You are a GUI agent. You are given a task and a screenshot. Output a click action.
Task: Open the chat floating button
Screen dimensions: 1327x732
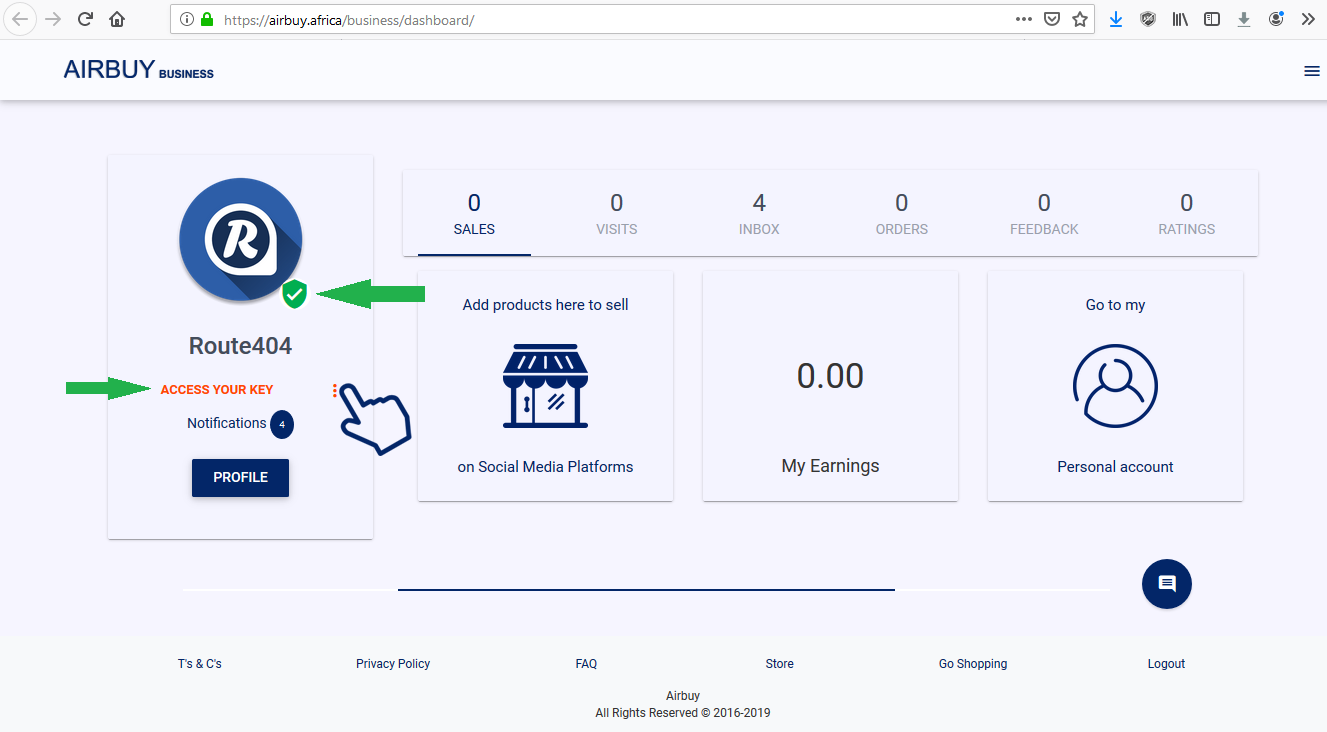1166,584
